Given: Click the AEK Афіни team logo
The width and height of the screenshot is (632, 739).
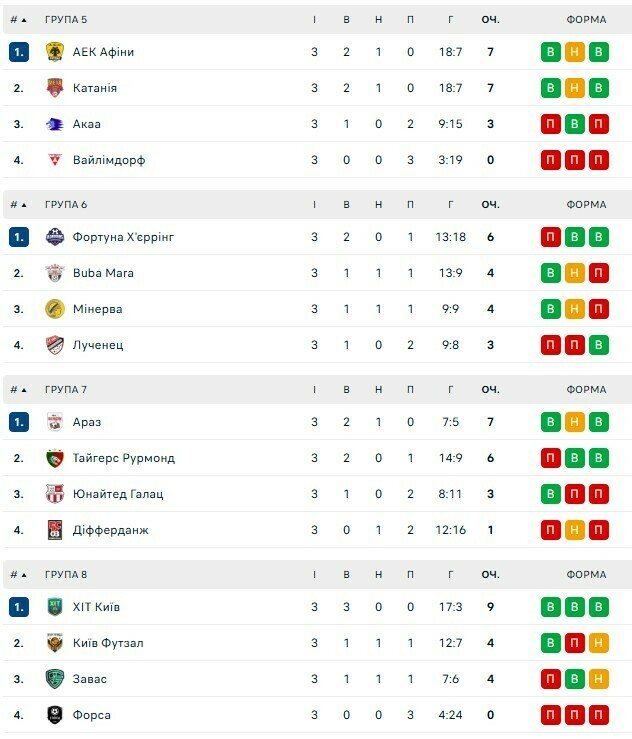Looking at the screenshot, I should (x=55, y=52).
